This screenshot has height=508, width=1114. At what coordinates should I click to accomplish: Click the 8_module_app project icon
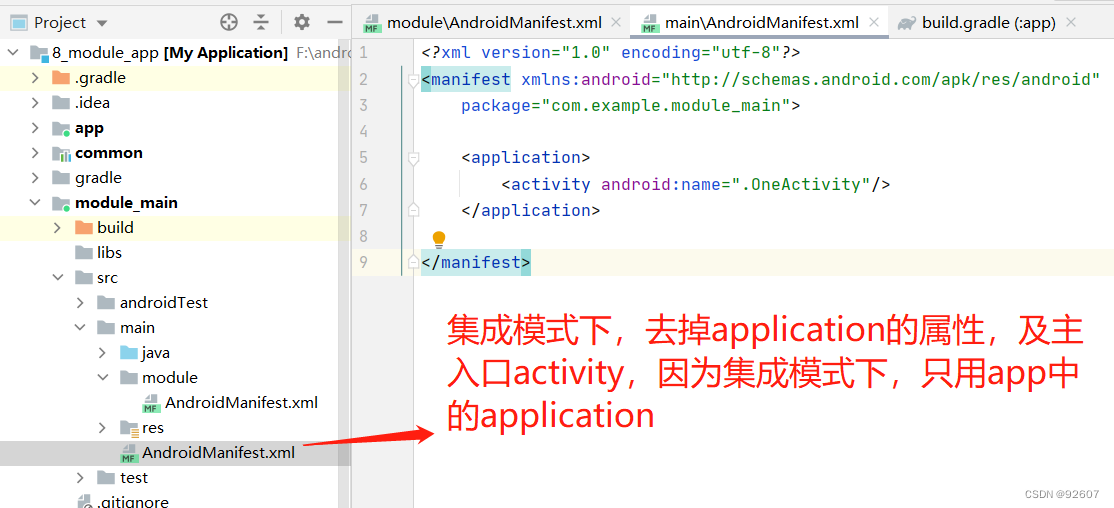[x=39, y=53]
